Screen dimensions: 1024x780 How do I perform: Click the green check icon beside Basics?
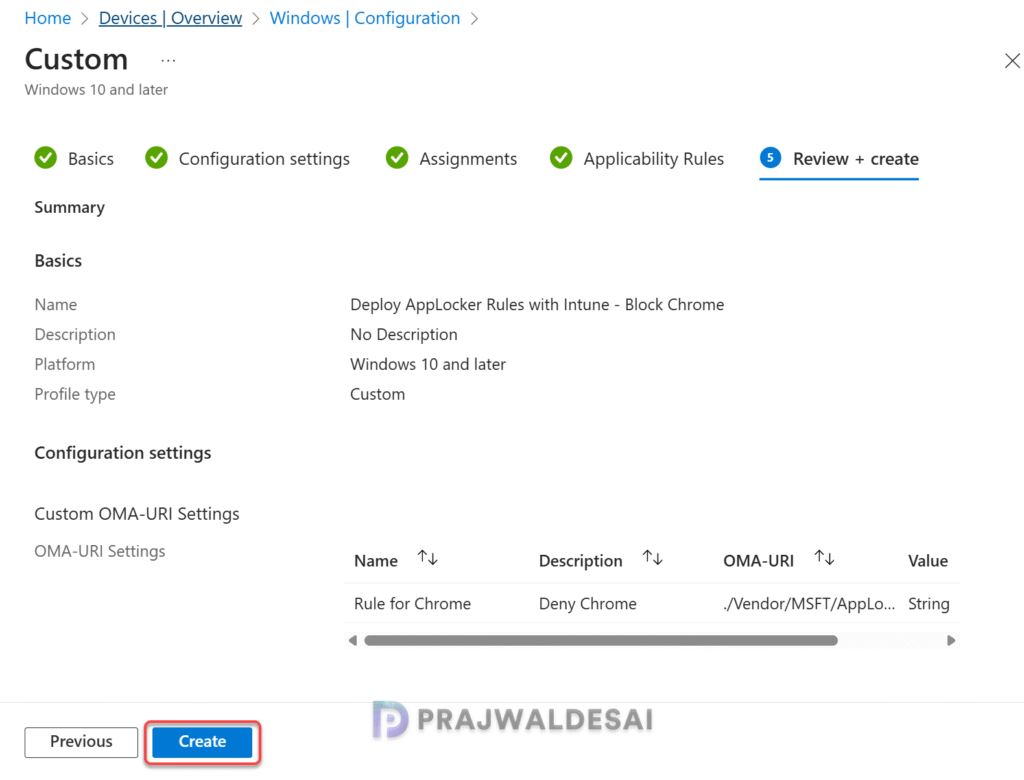pyautogui.click(x=46, y=157)
